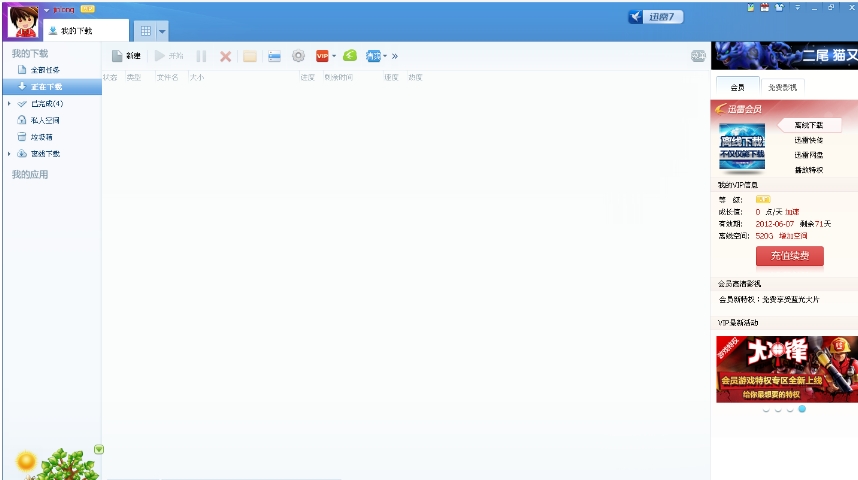Click the gold level badge in VIP info
858x480 pixels.
tap(763, 199)
